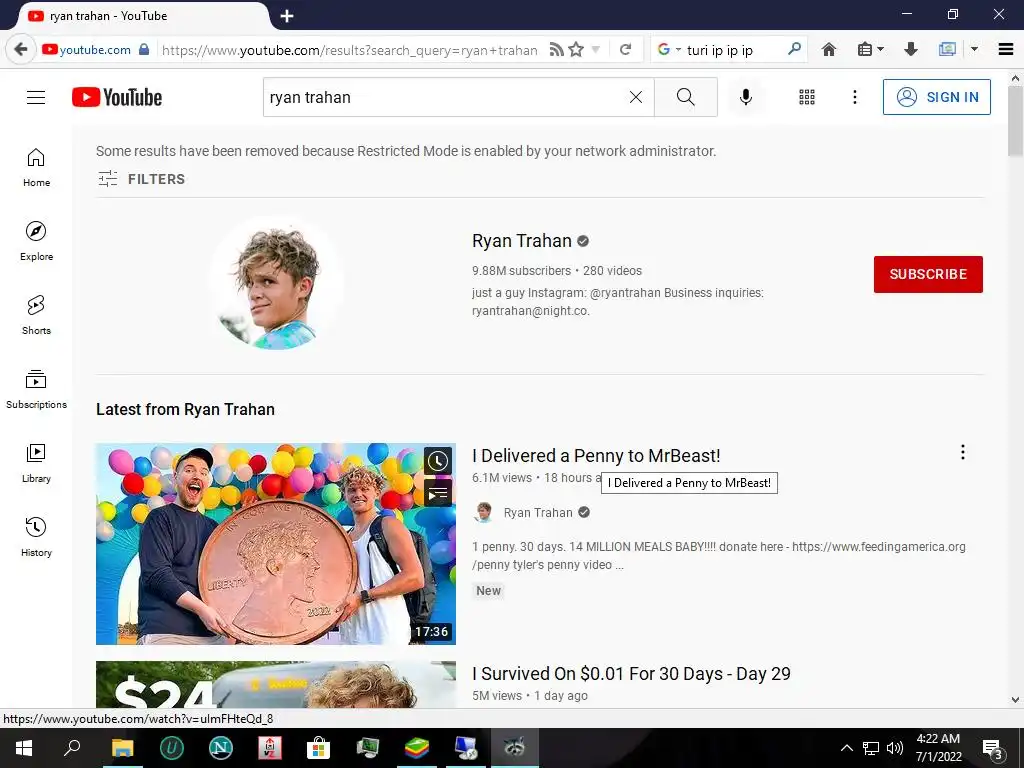Click small channel avatar under penny video

tap(484, 513)
